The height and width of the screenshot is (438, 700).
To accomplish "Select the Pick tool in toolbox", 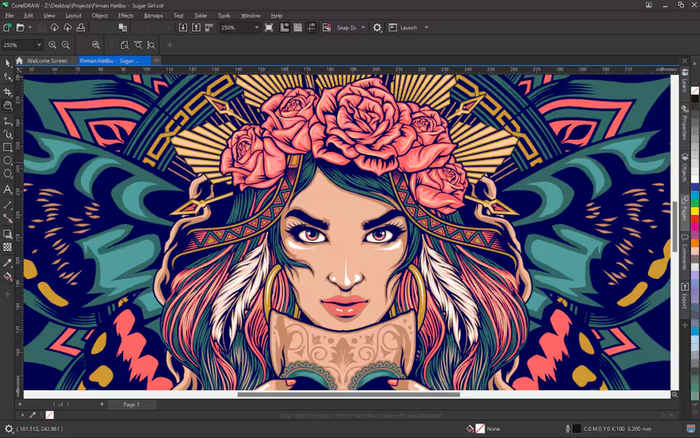I will (8, 62).
